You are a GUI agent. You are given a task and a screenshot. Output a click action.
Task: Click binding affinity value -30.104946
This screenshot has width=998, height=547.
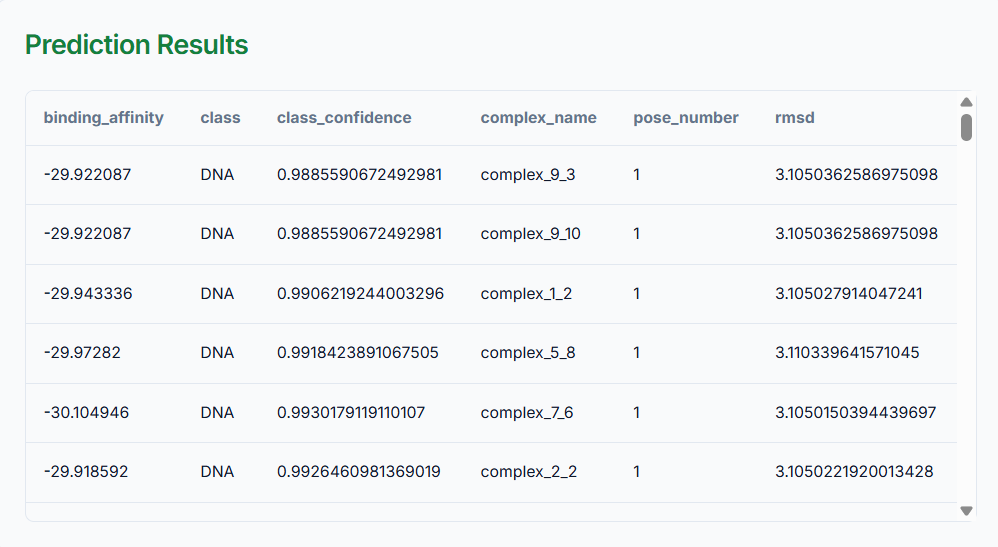click(86, 413)
